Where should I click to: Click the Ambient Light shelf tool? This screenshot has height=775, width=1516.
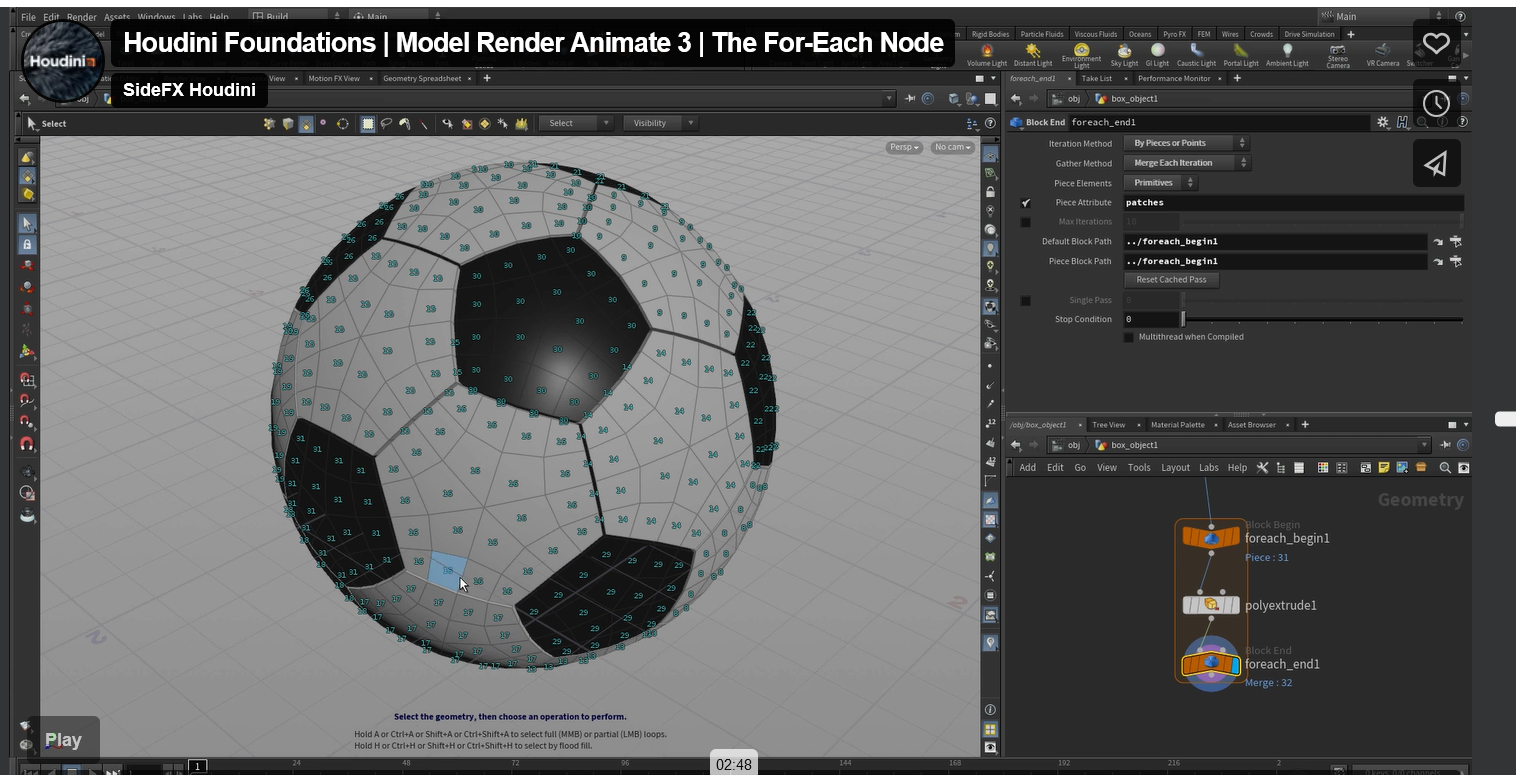[1287, 55]
